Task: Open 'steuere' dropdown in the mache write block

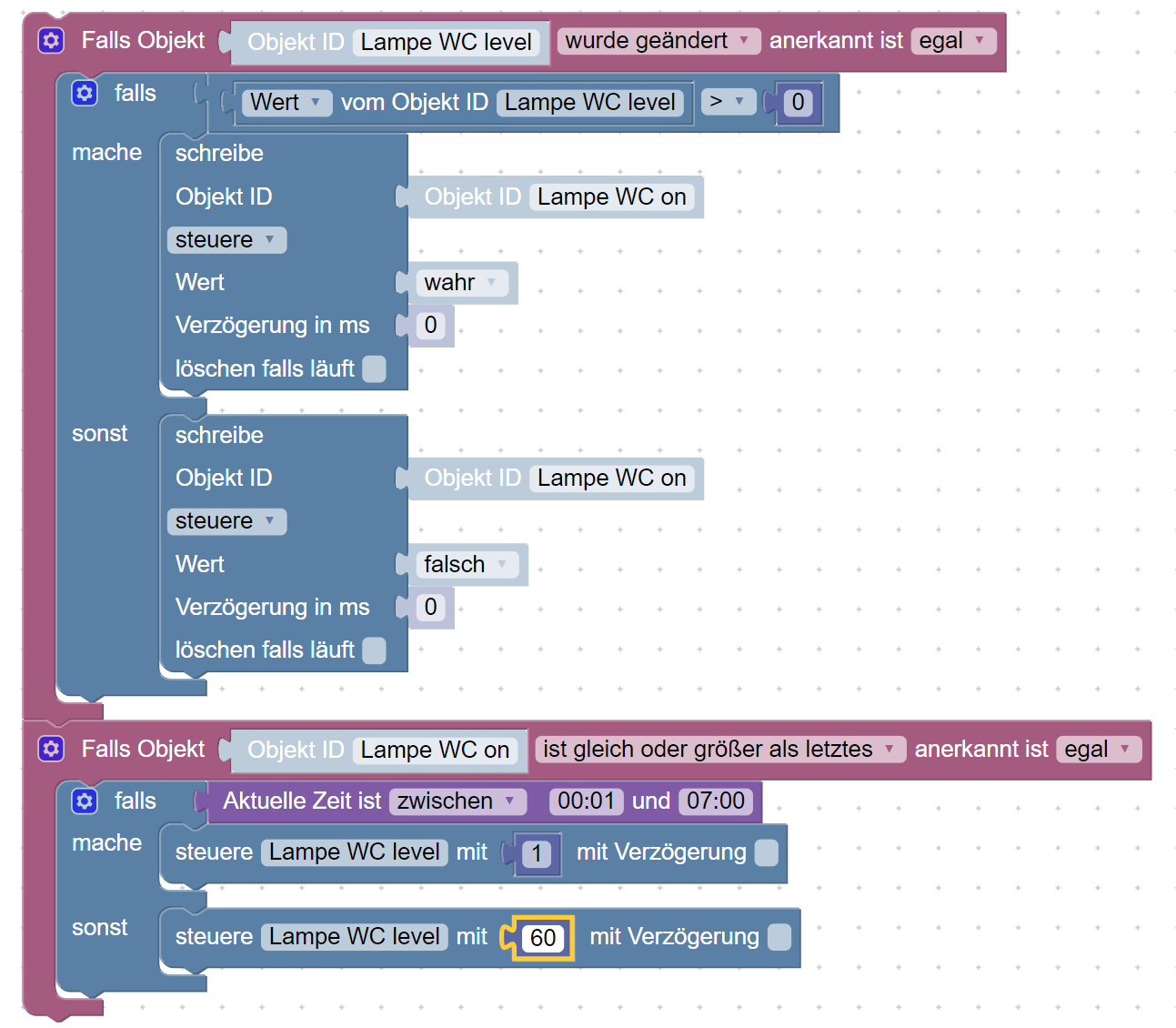Action: tap(226, 240)
